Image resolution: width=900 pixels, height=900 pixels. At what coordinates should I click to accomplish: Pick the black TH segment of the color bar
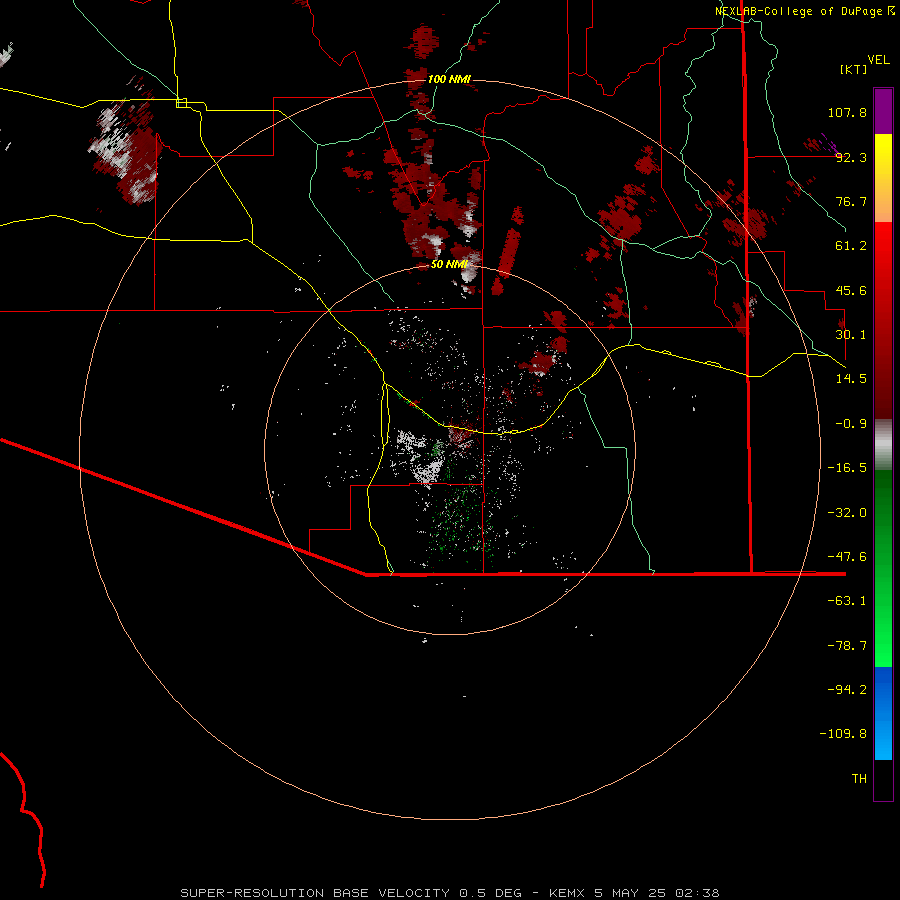tap(883, 780)
